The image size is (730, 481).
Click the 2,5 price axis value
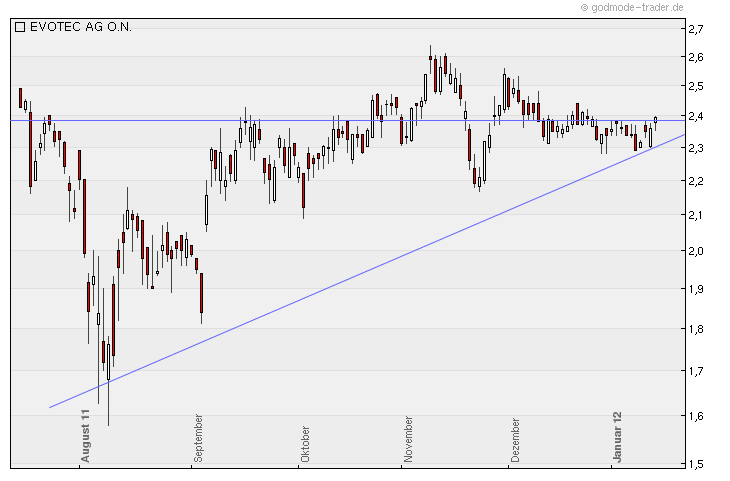696,86
